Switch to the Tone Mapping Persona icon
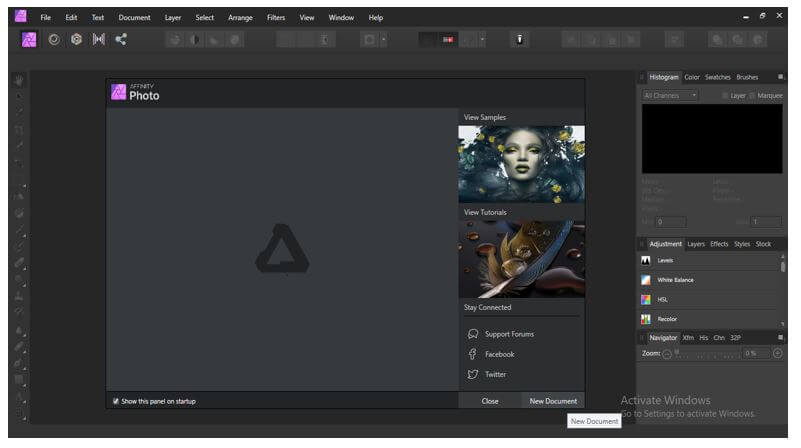This screenshot has height=448, width=801. pyautogui.click(x=99, y=39)
